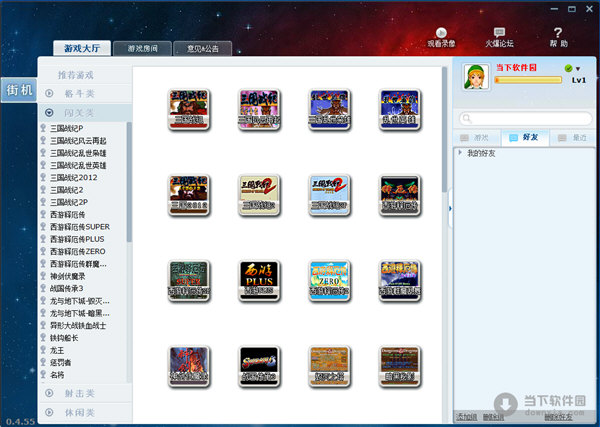This screenshot has width=600, height=427.
Task: Select 铁钩船长 in the sidebar list
Action: click(64, 338)
